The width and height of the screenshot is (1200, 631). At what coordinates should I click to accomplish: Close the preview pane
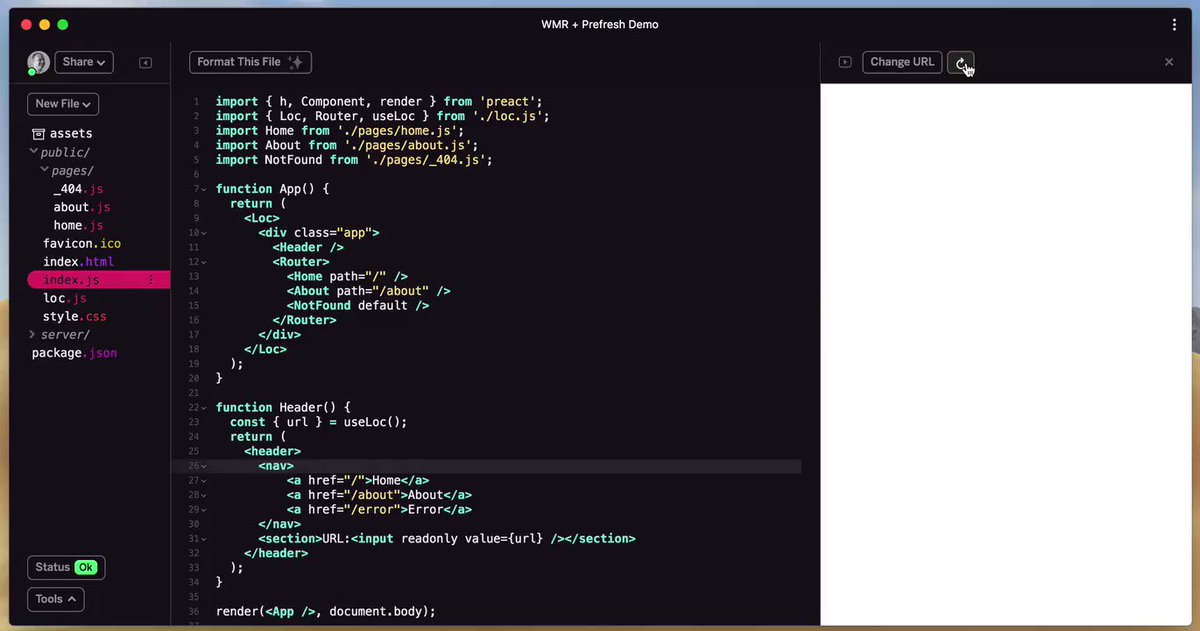click(1169, 62)
